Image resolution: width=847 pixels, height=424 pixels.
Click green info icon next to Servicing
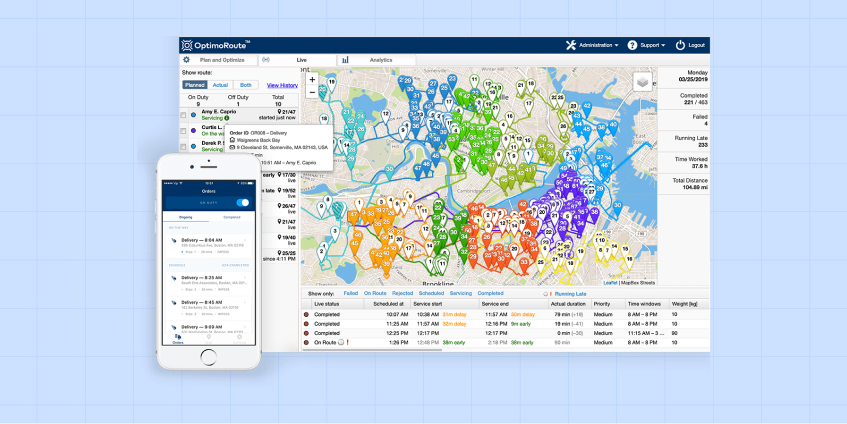pyautogui.click(x=227, y=118)
